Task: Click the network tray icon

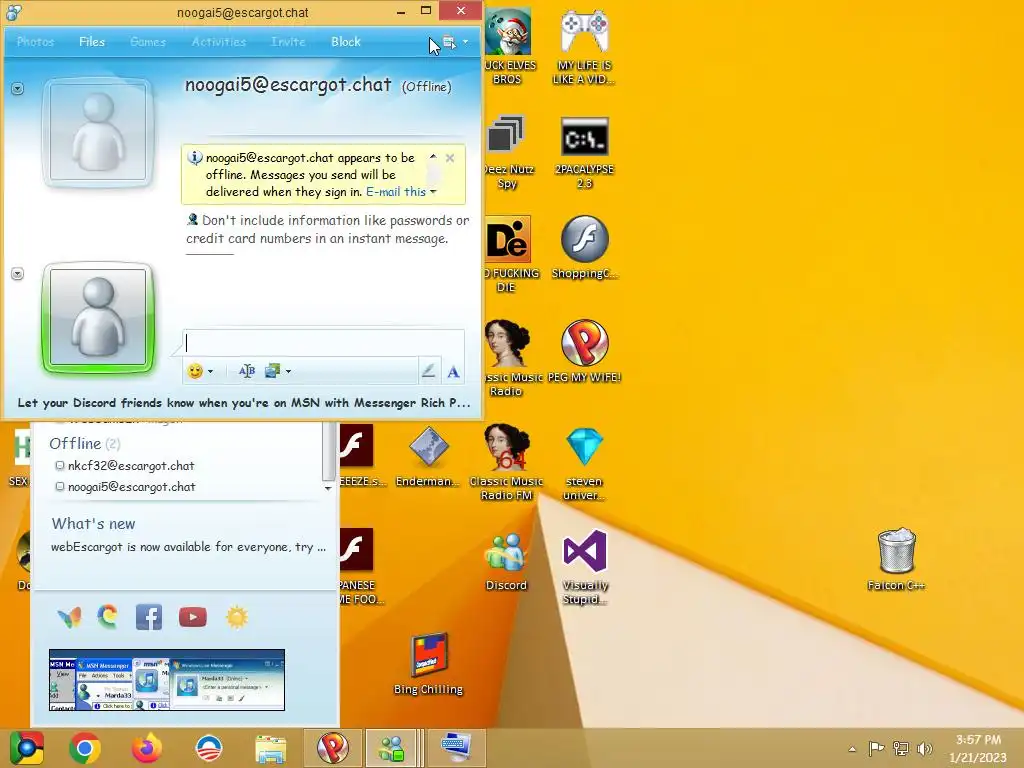Action: click(x=901, y=748)
